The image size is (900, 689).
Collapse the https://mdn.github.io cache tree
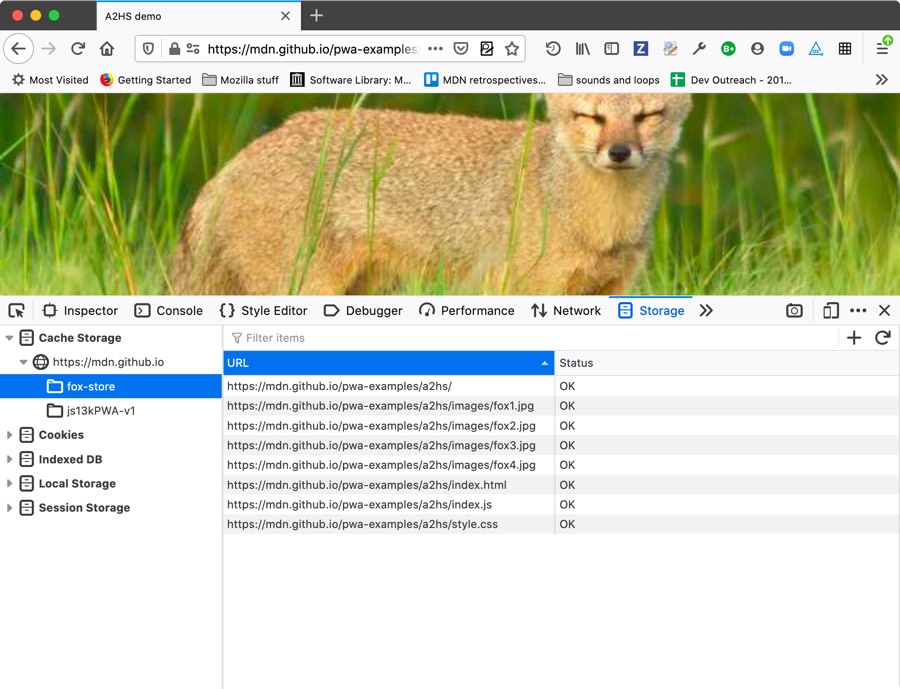22,362
